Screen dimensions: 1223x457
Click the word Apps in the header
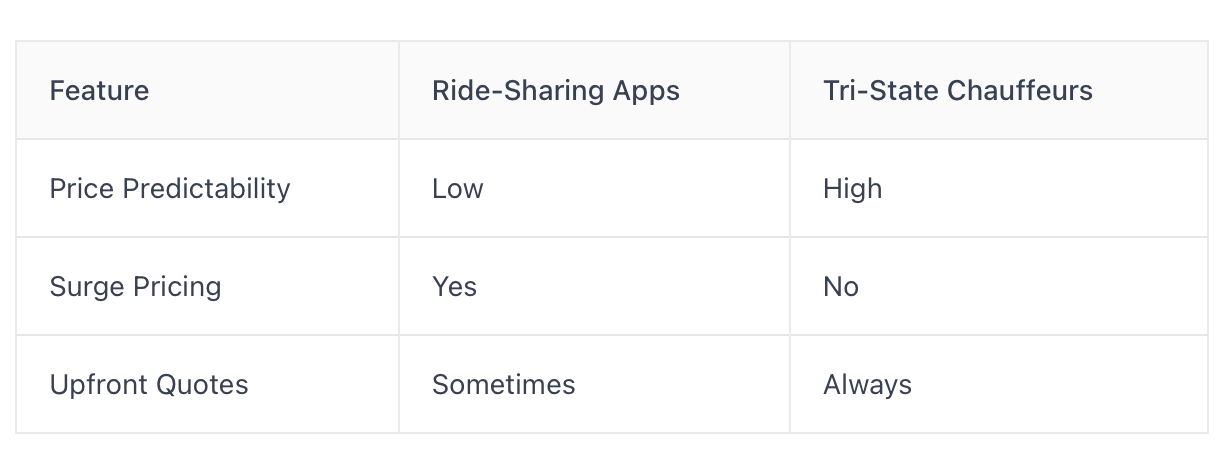pos(647,92)
